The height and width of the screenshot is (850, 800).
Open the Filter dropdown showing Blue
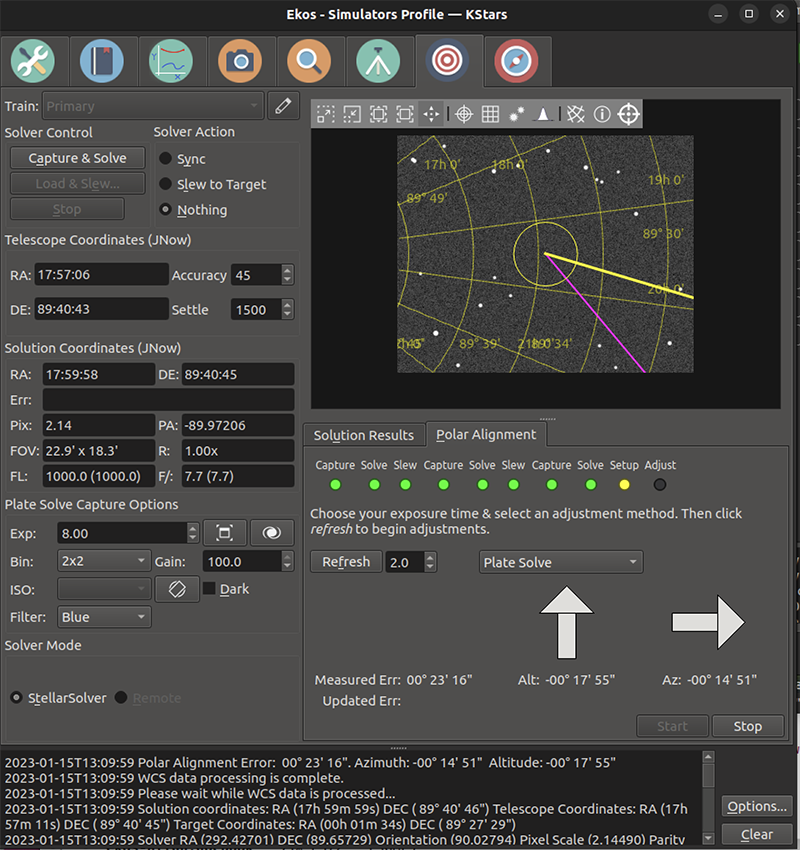pyautogui.click(x=104, y=617)
